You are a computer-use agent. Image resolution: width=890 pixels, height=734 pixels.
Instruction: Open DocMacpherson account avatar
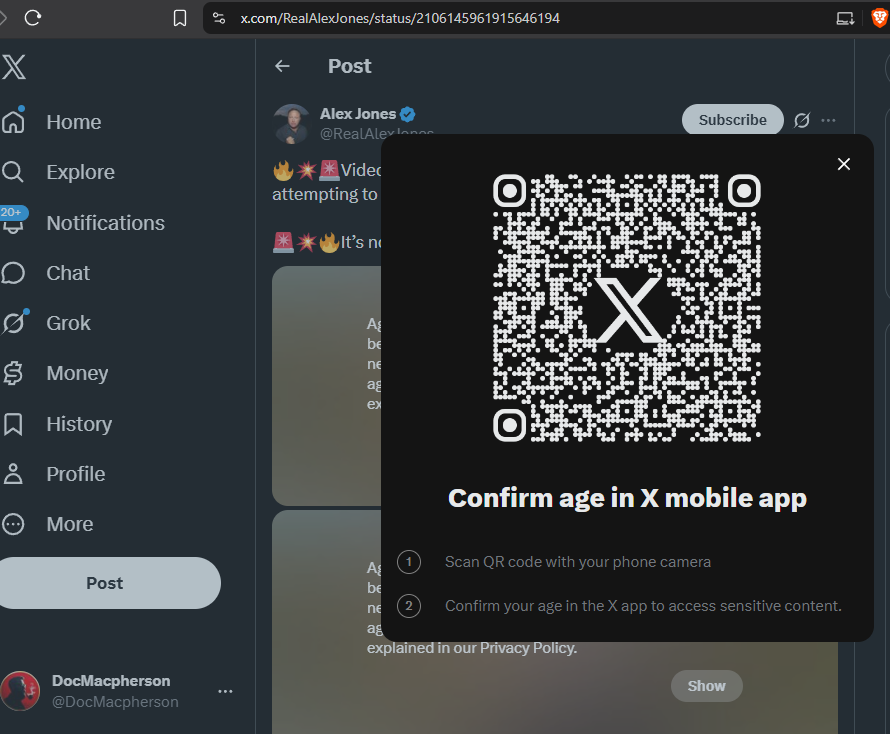[x=20, y=691]
